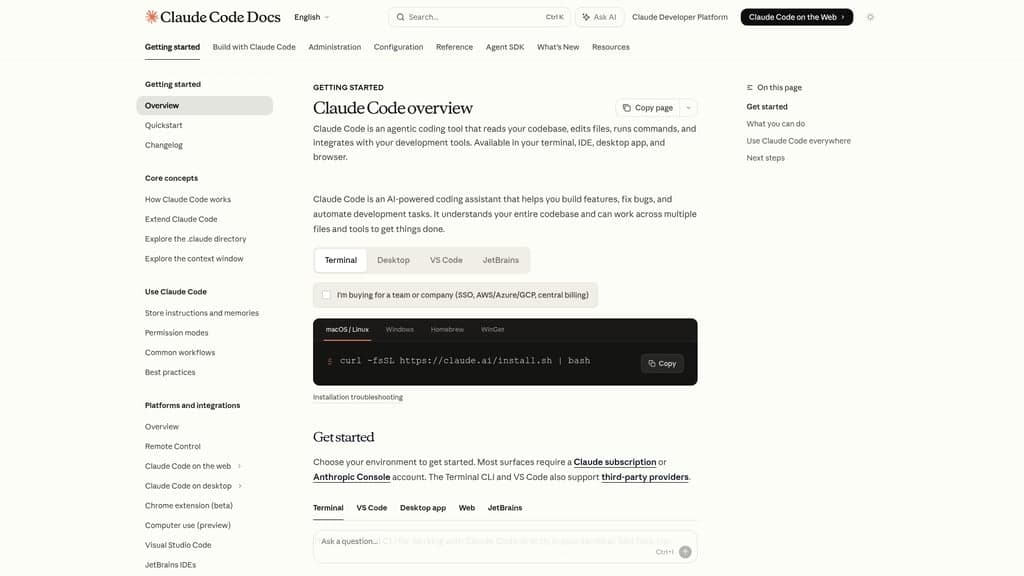This screenshot has width=1024, height=576.
Task: Open Remote Control sidebar page
Action: coord(172,446)
